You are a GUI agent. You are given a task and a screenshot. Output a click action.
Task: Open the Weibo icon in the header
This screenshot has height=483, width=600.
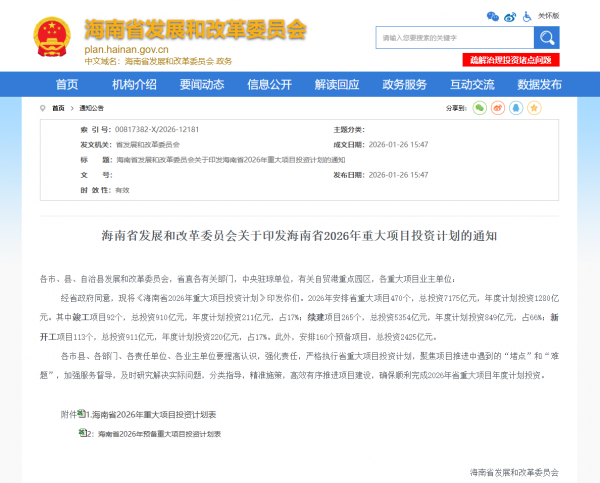point(509,16)
